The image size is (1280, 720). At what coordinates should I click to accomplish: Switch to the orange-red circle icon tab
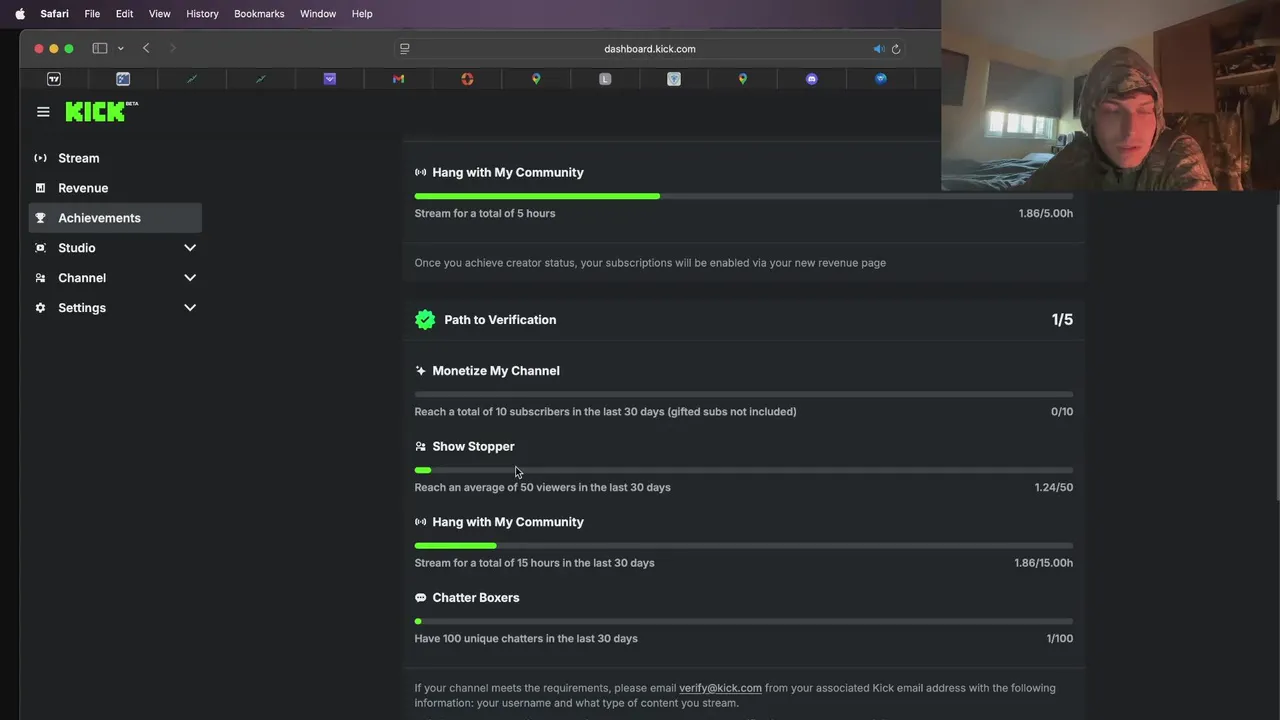click(467, 79)
